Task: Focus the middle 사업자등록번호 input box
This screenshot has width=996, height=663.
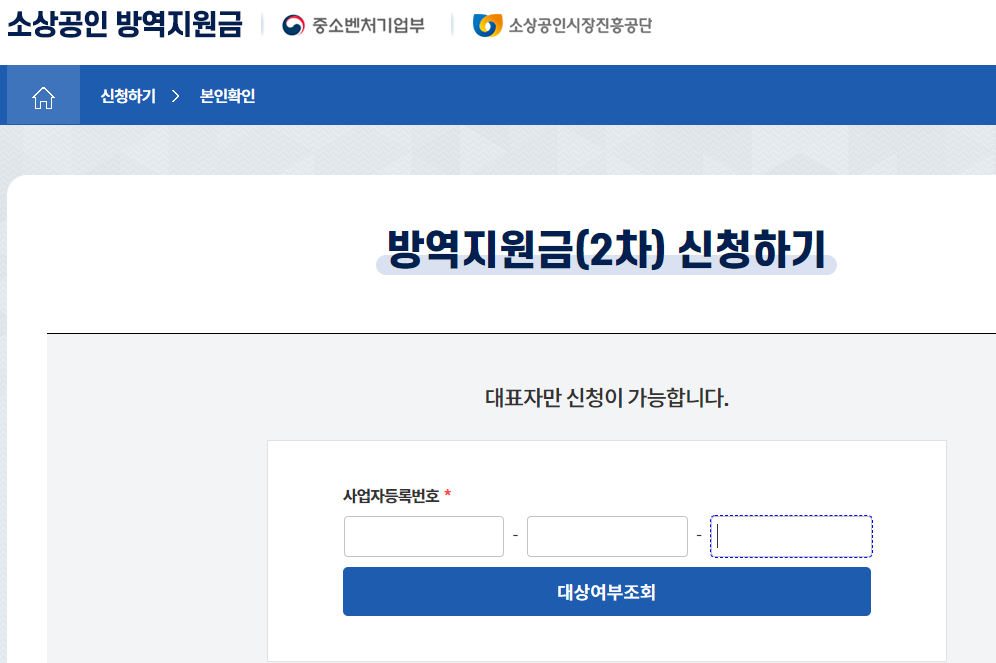Action: click(607, 537)
